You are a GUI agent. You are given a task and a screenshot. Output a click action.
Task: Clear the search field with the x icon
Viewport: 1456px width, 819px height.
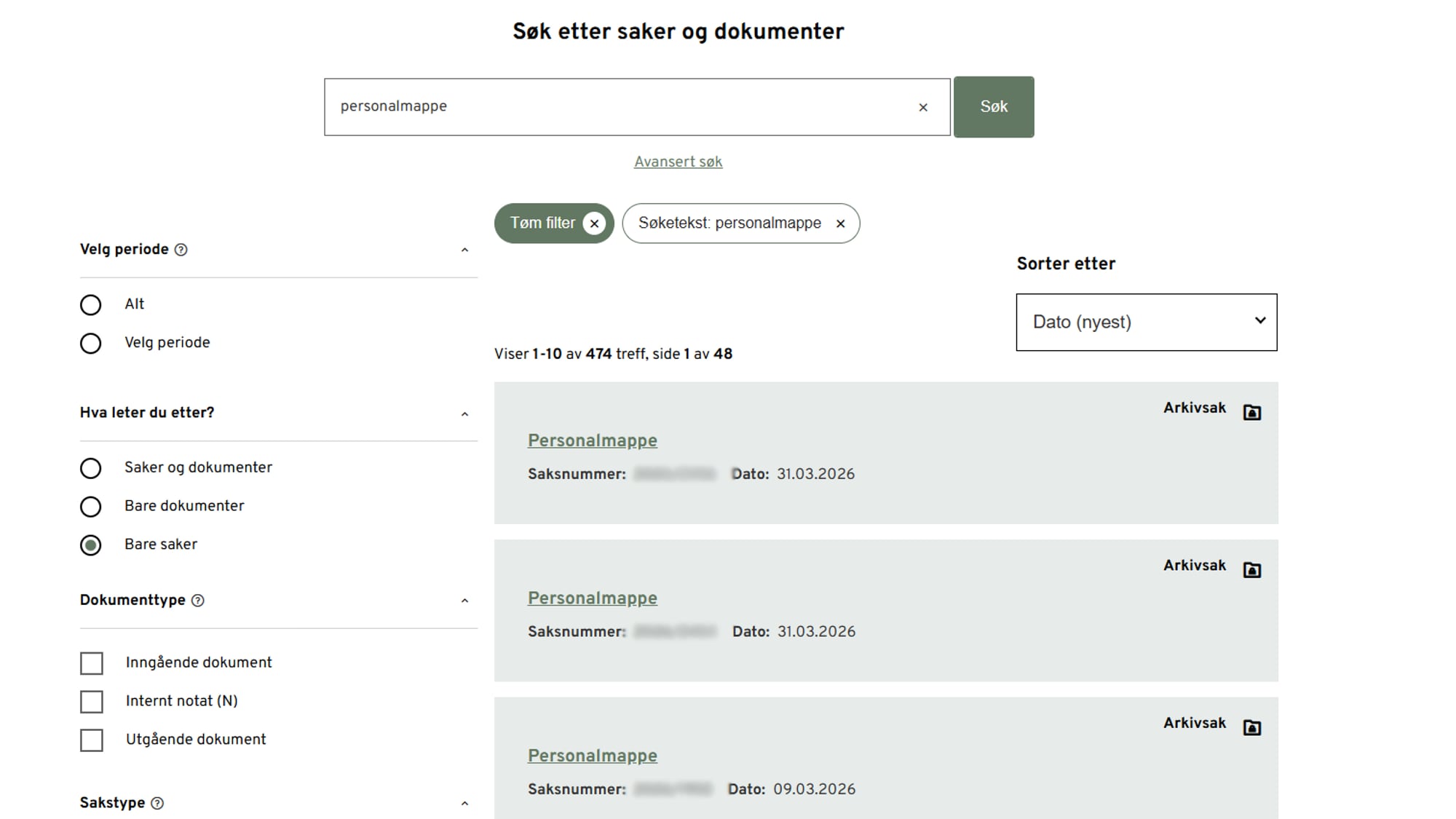coord(923,107)
